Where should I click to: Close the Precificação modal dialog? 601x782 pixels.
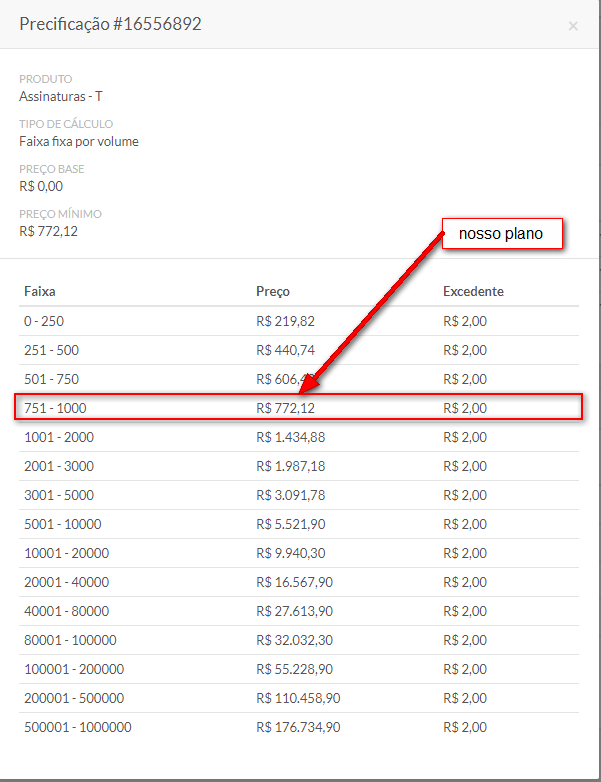pos(573,26)
